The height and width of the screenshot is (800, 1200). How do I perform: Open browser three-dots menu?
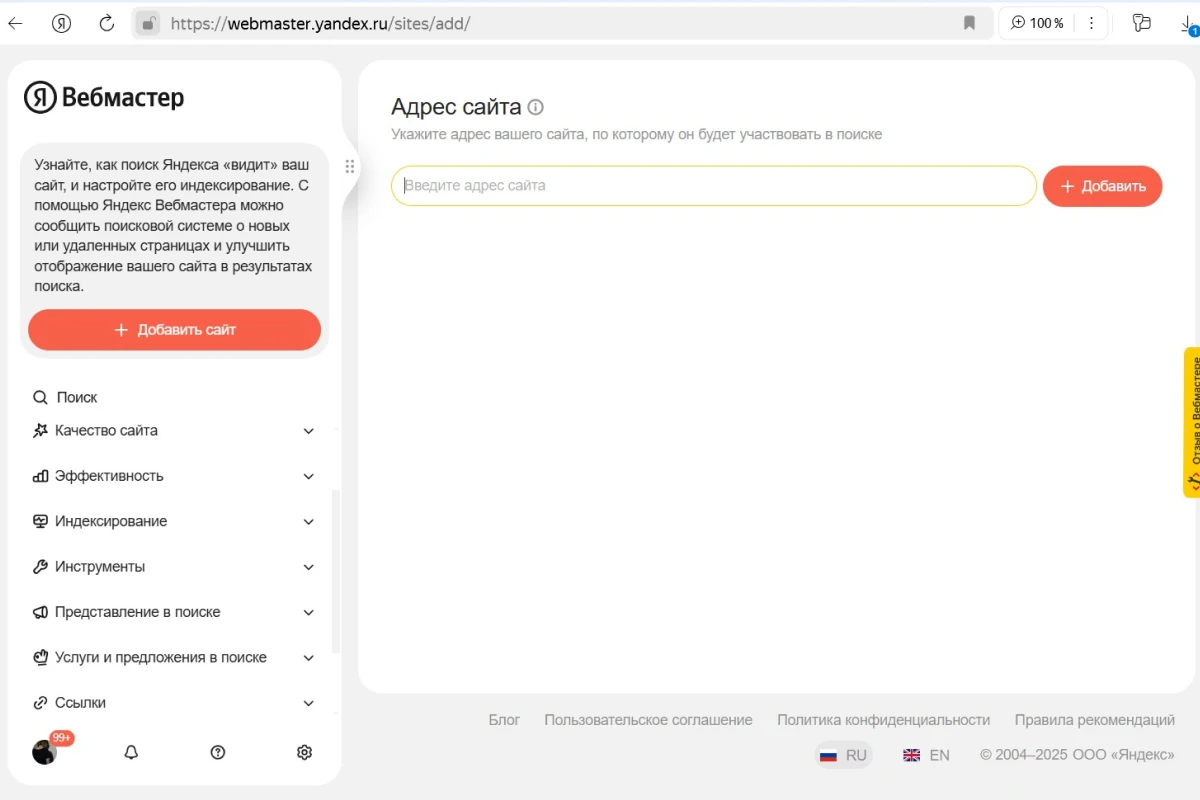(x=1091, y=23)
